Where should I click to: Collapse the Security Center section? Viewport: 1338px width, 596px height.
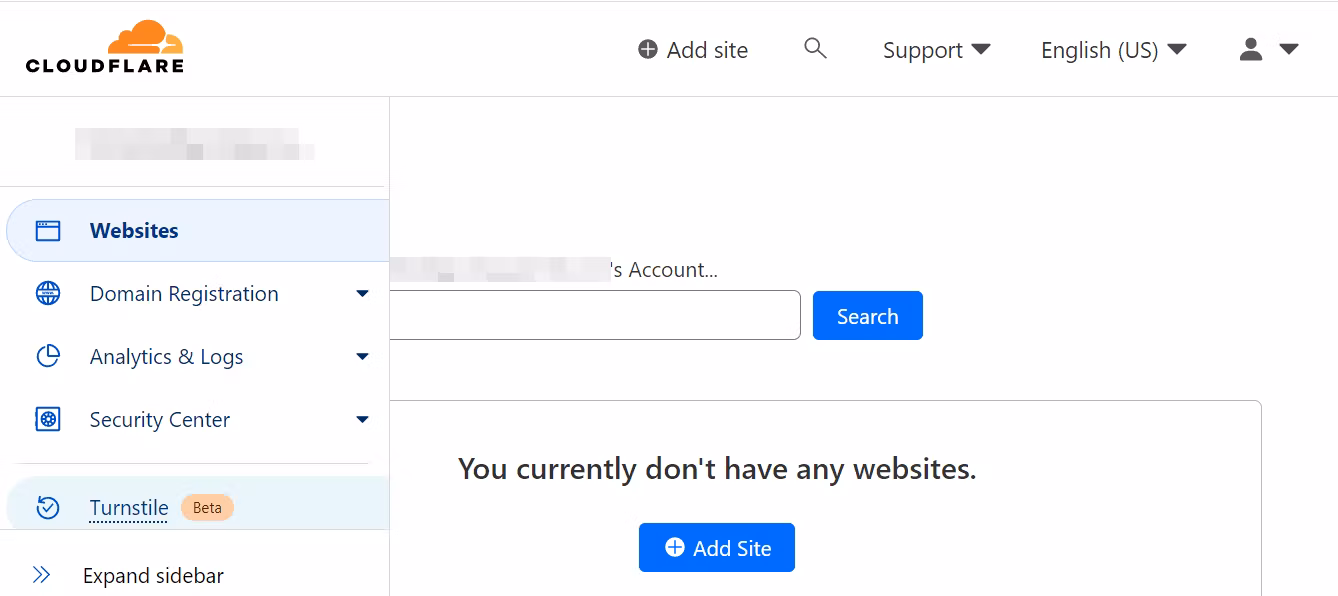click(362, 419)
